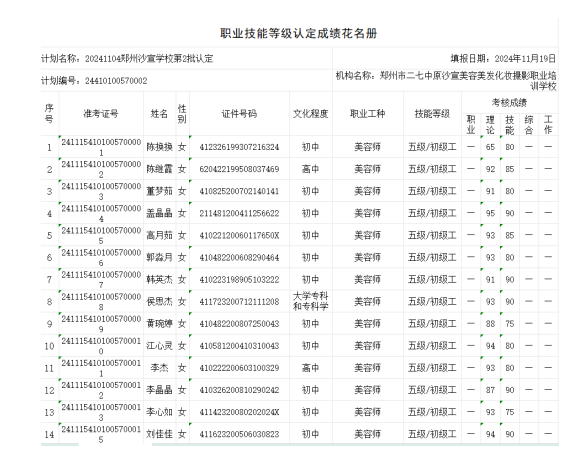584x459 pixels.
Task: Click ID number 41022120060117650X
Action: [239, 235]
